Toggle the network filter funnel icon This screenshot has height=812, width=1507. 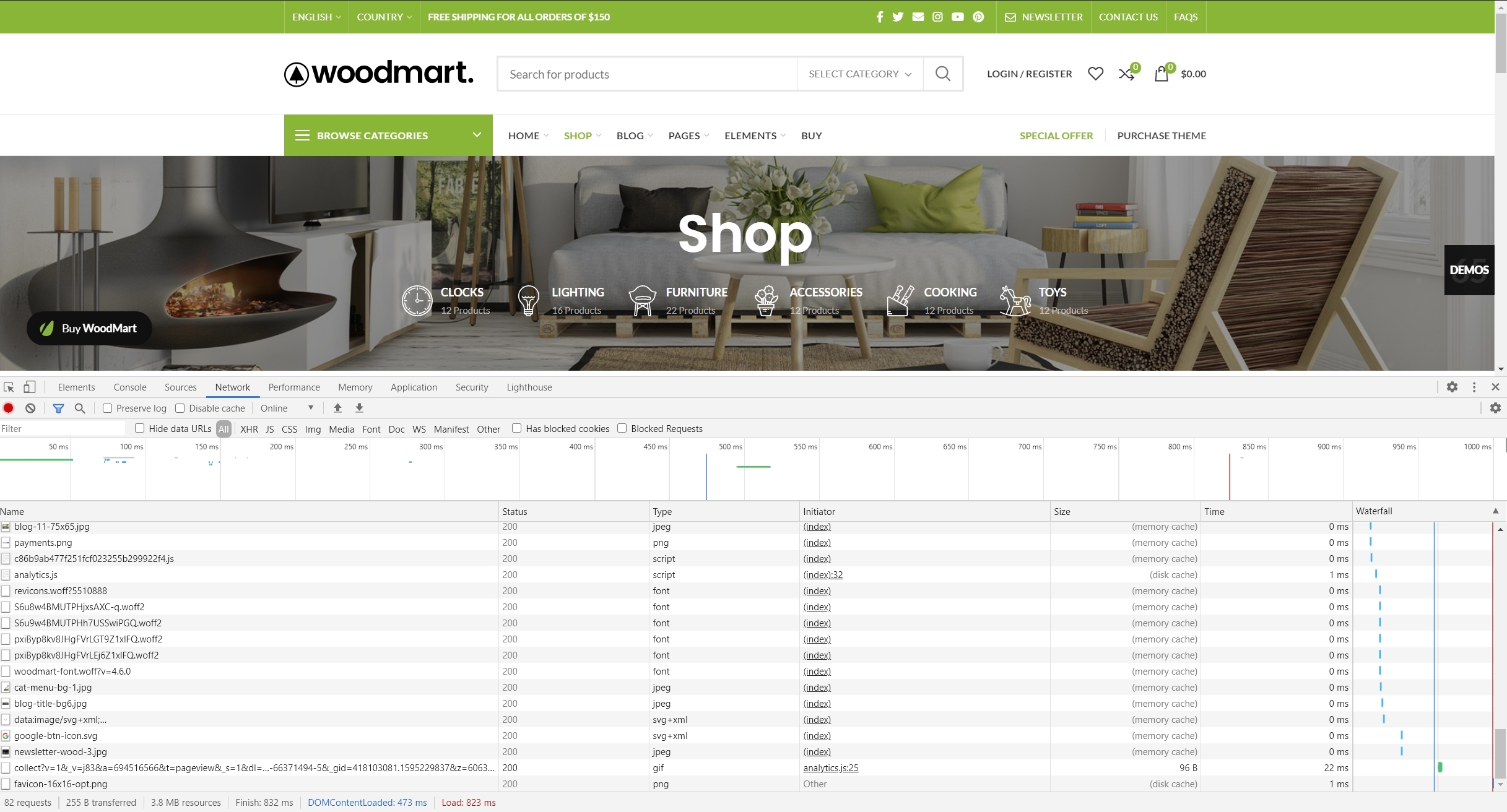(x=58, y=408)
